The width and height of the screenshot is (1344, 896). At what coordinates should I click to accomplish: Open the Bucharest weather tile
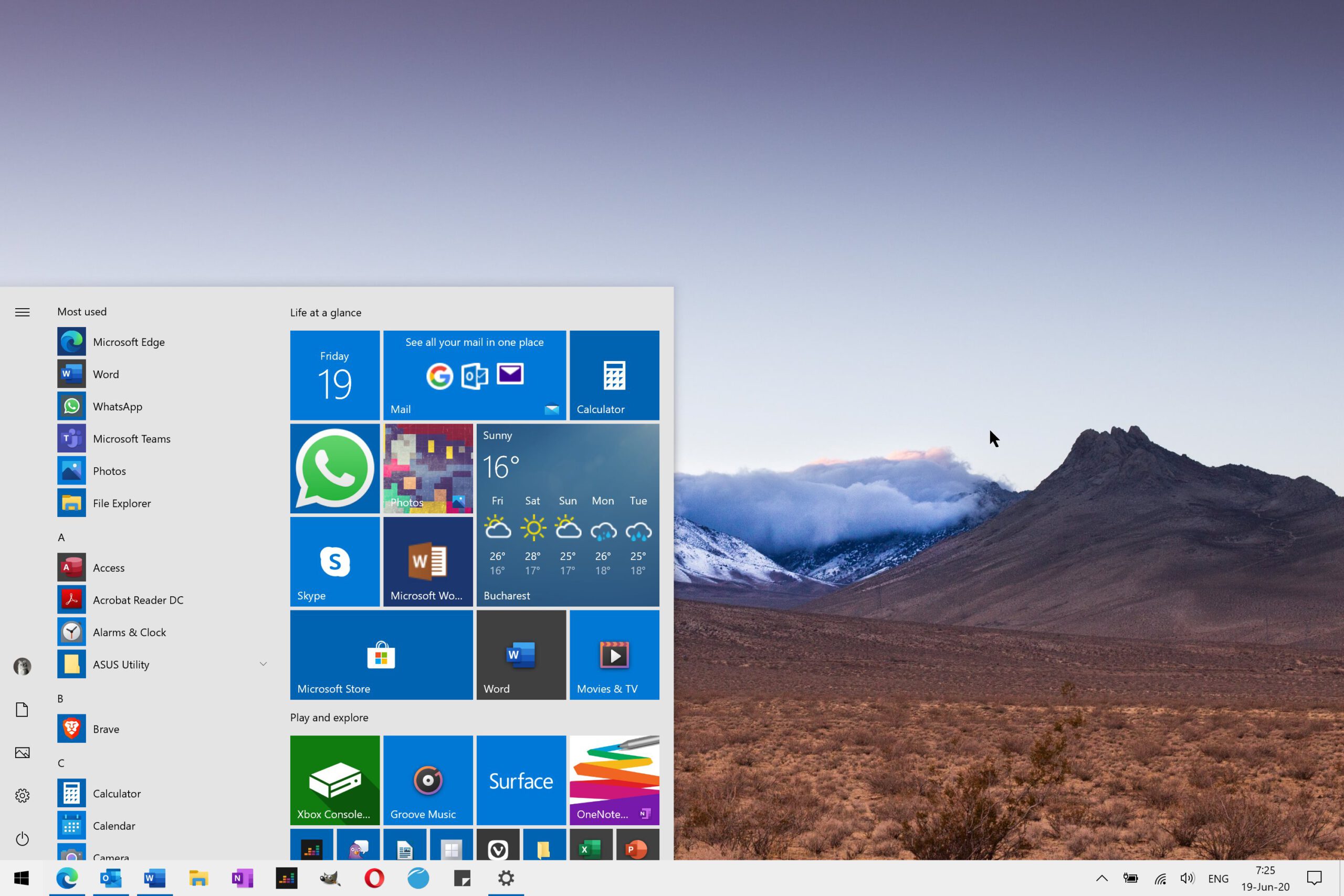tap(568, 515)
